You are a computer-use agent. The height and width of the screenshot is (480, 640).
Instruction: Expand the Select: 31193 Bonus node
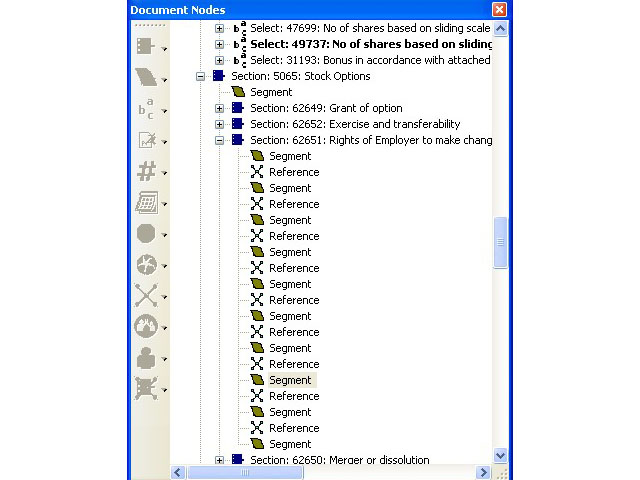pos(219,60)
